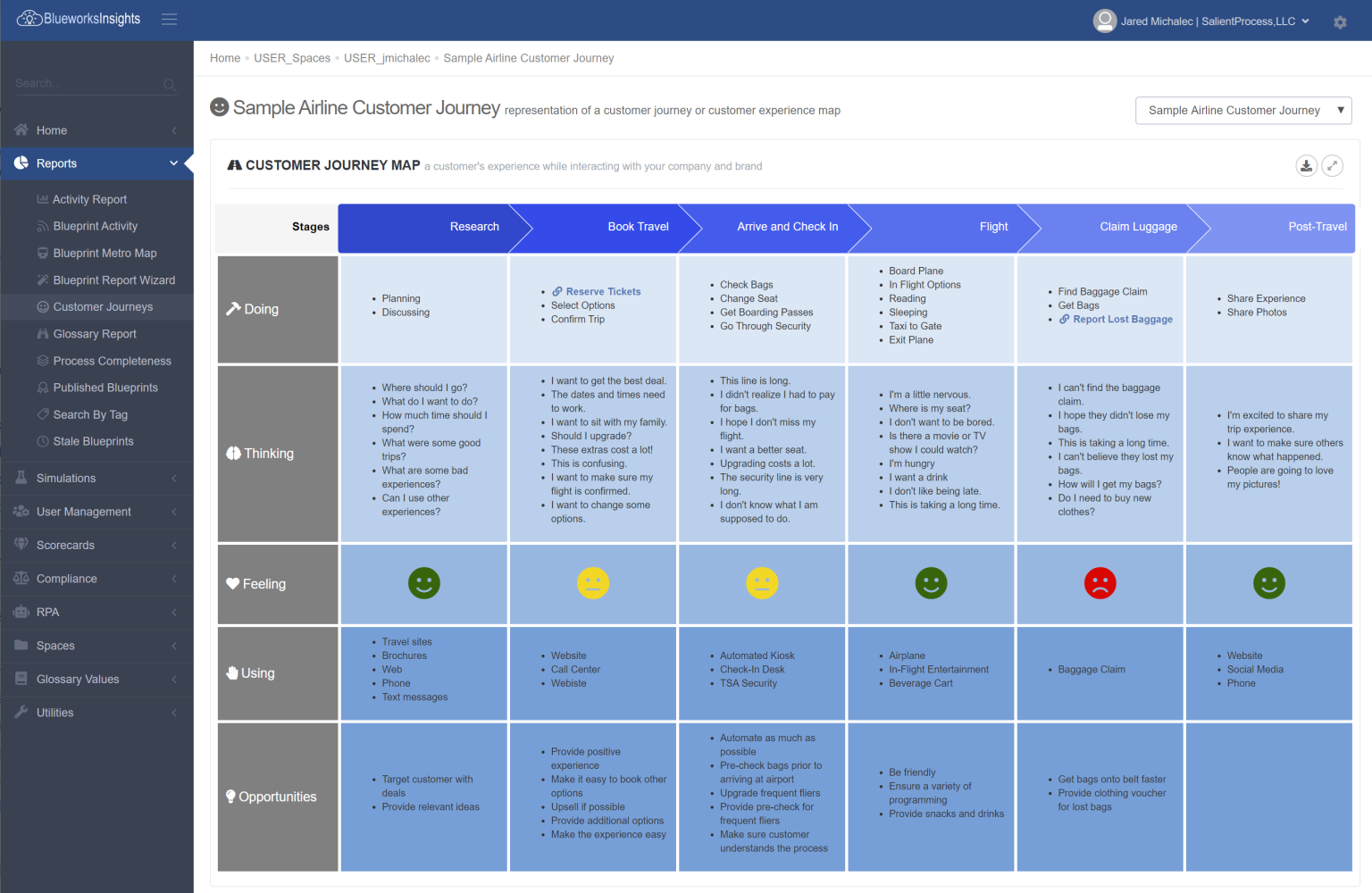Viewport: 1372px width, 893px height.
Task: Open the Sample Airline Customer Journey selector dropdown
Action: [x=1242, y=110]
